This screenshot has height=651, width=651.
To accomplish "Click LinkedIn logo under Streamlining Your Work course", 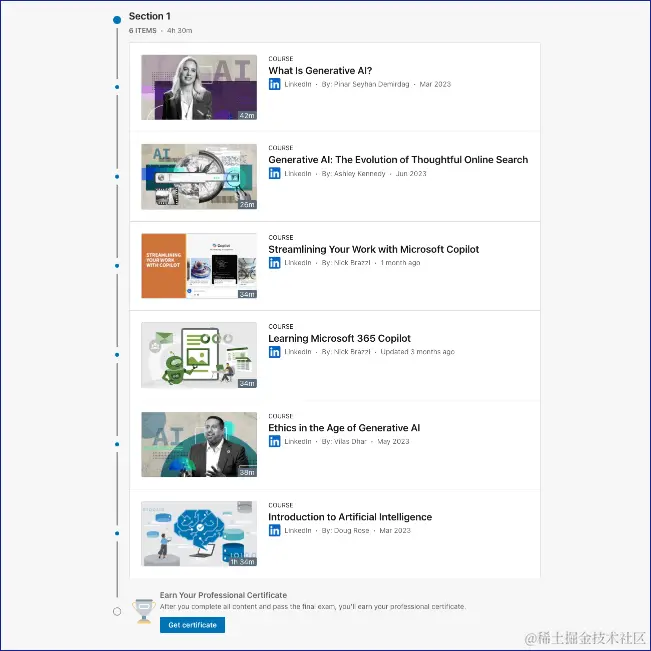I will click(274, 263).
